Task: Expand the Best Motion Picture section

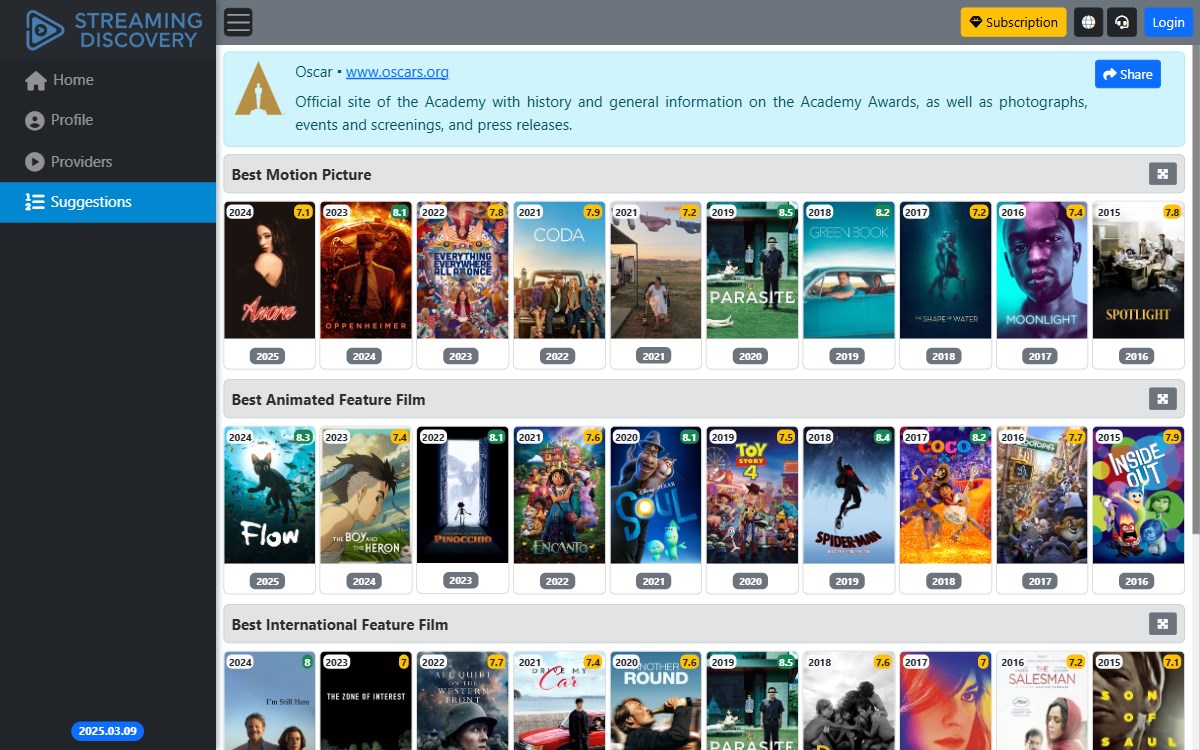Action: pyautogui.click(x=1162, y=174)
